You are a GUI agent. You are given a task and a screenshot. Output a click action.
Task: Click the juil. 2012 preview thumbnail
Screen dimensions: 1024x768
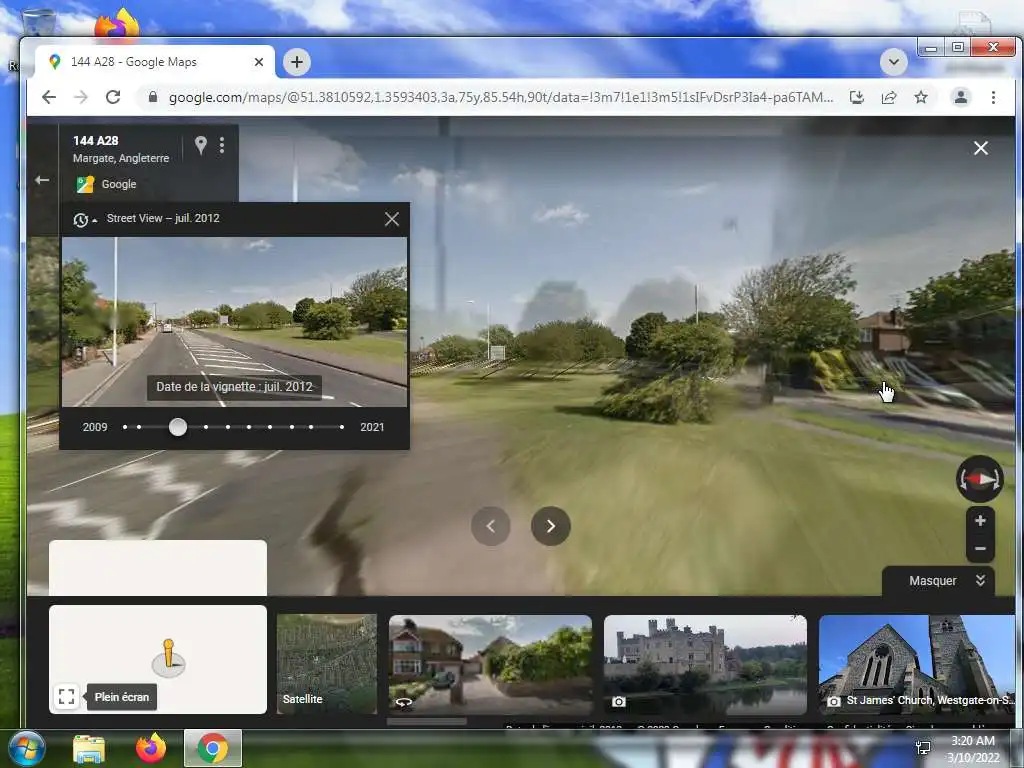tap(234, 322)
